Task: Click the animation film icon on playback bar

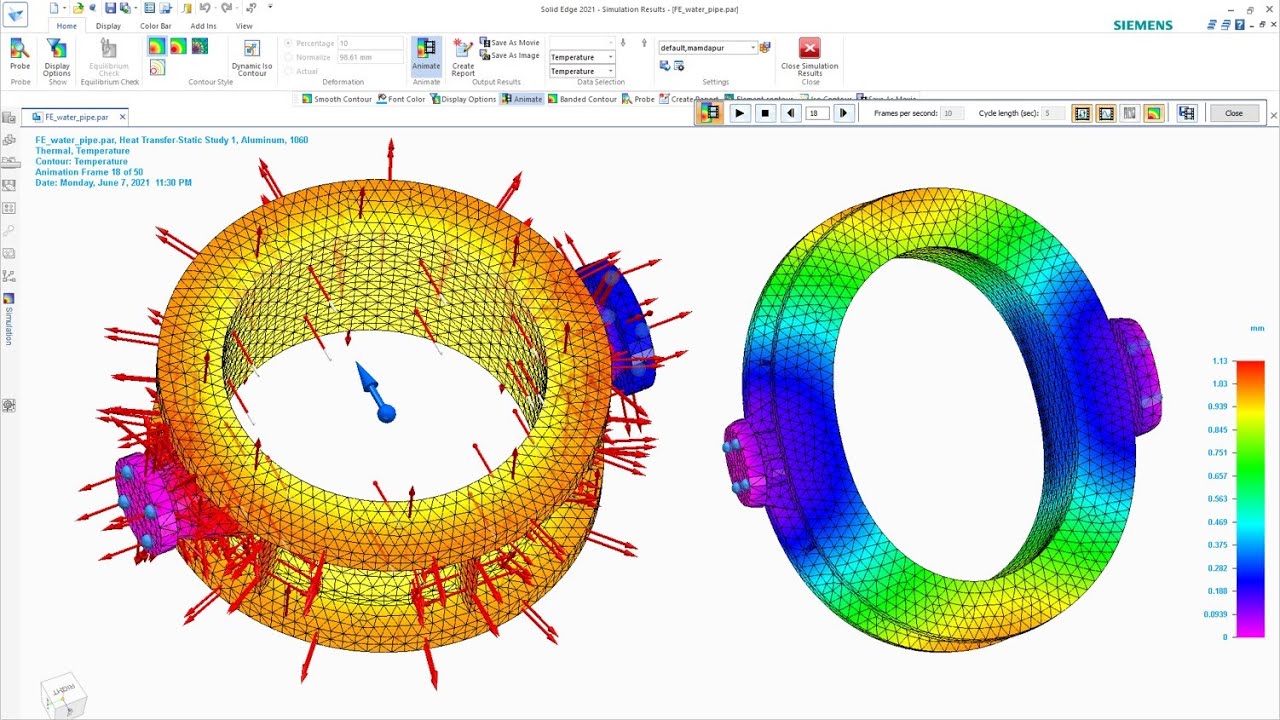Action: point(709,113)
